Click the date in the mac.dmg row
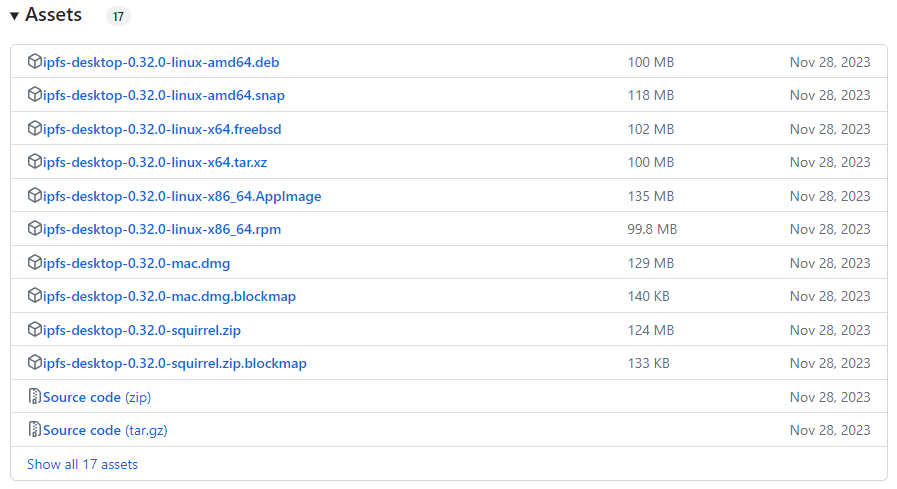 pos(830,263)
